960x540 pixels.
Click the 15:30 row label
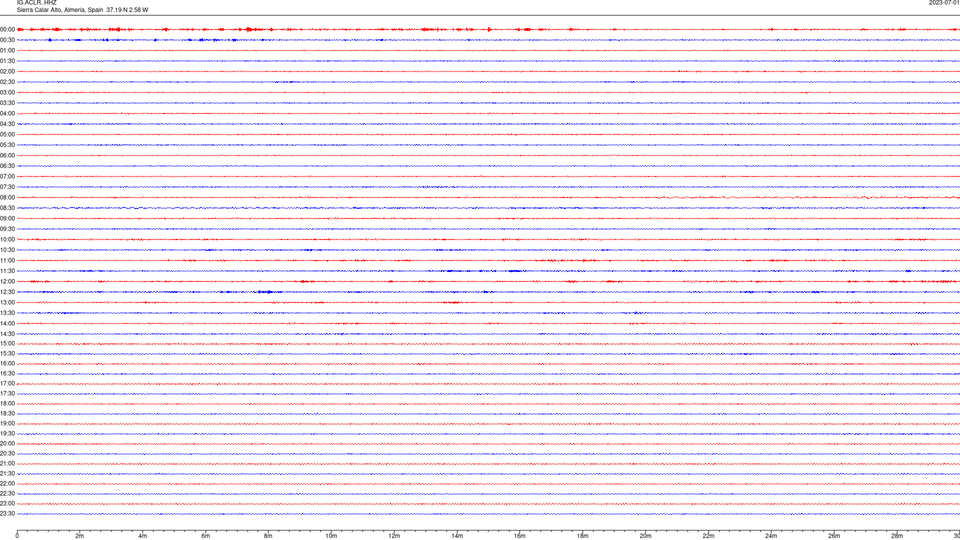(x=7, y=354)
